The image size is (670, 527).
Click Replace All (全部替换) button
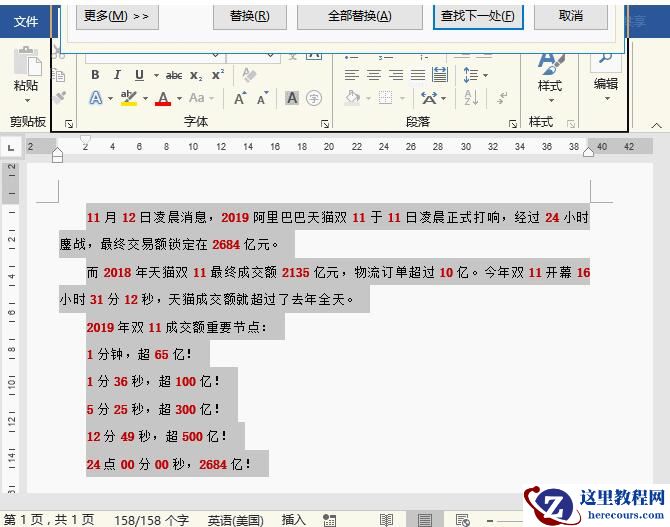coord(360,17)
